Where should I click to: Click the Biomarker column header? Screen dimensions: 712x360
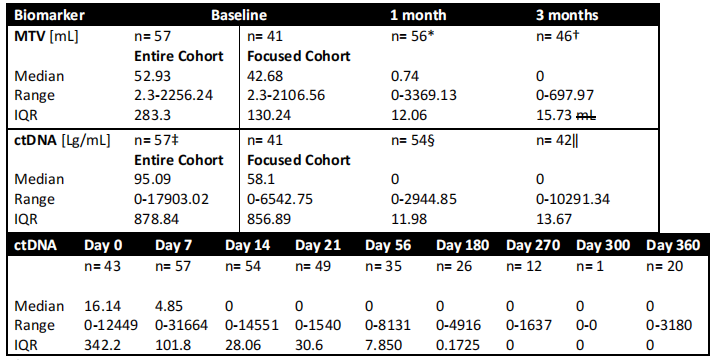(49, 15)
